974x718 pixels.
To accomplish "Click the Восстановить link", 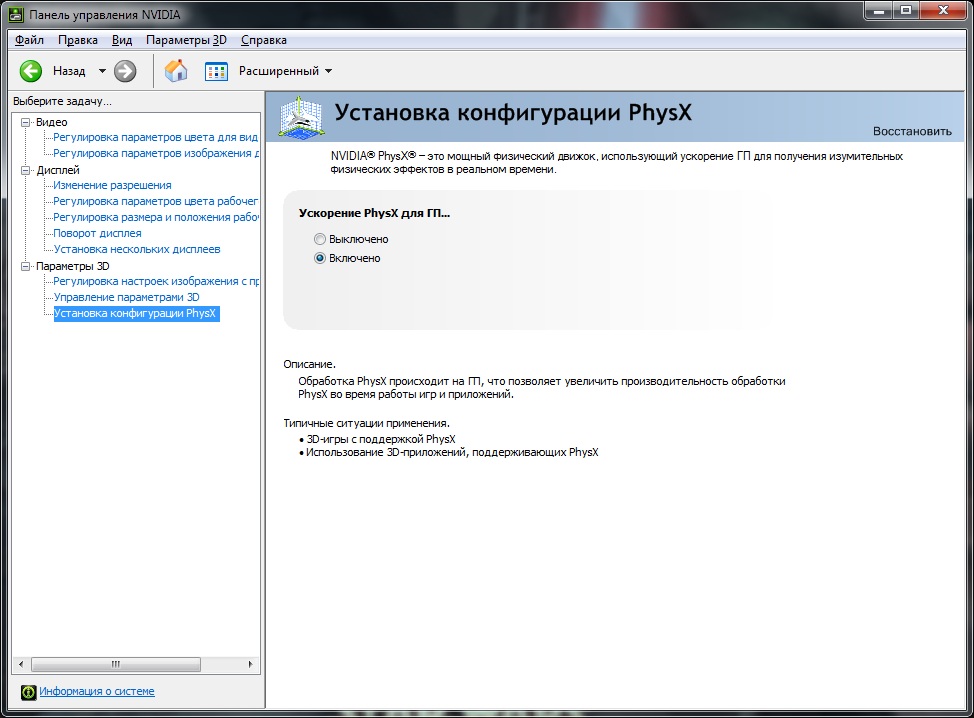I will [912, 131].
